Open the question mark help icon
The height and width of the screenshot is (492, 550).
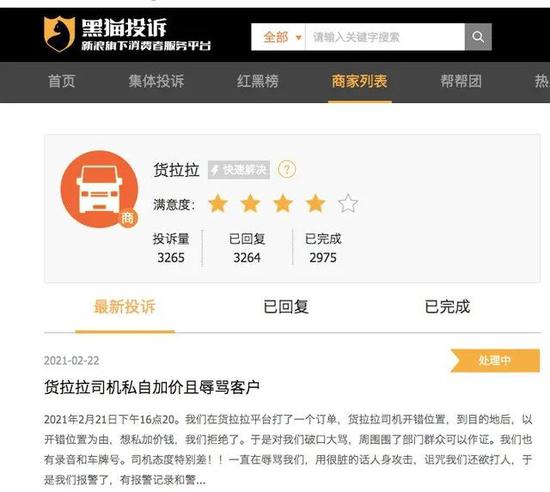[287, 170]
